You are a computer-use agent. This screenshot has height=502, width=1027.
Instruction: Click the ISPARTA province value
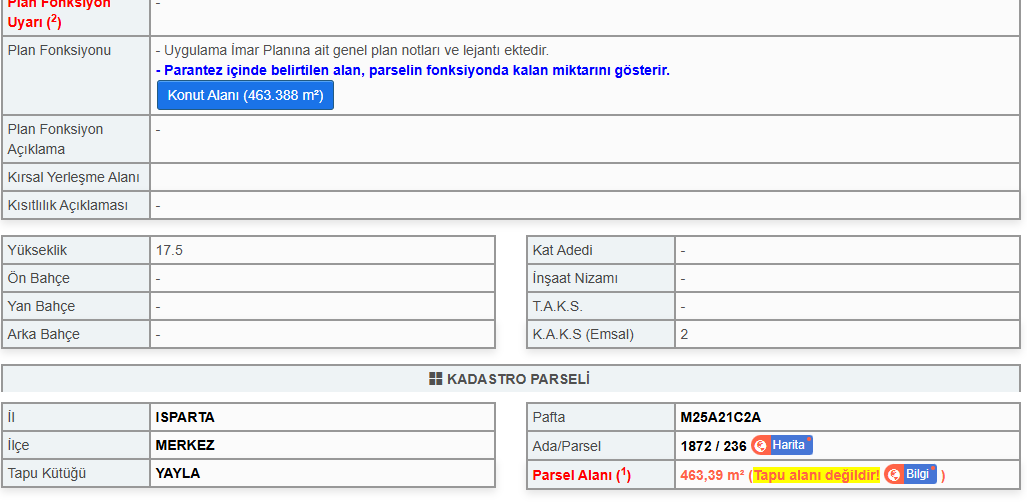pyautogui.click(x=185, y=417)
